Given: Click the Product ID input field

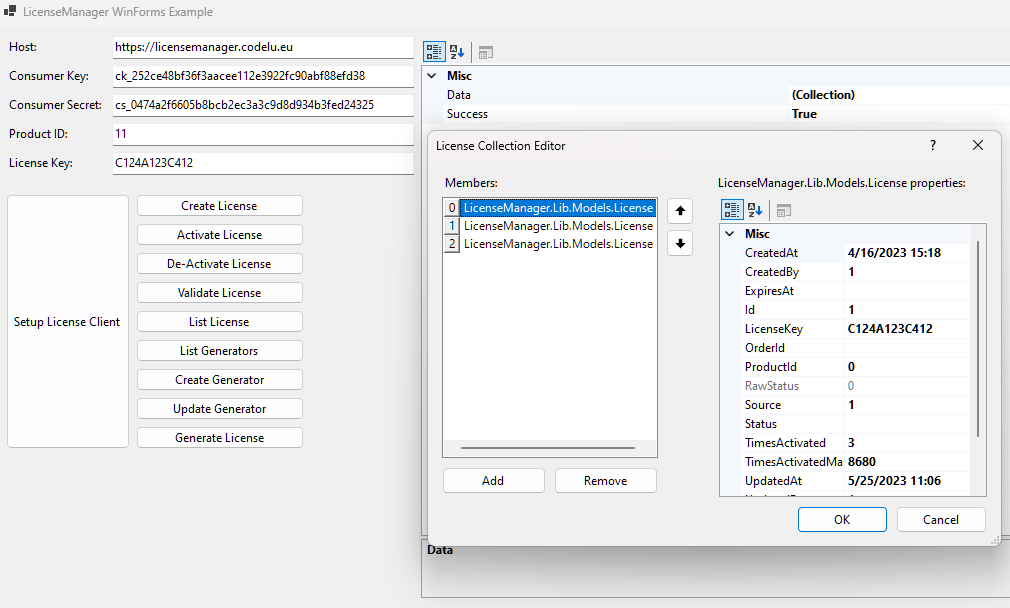Looking at the screenshot, I should (x=263, y=134).
